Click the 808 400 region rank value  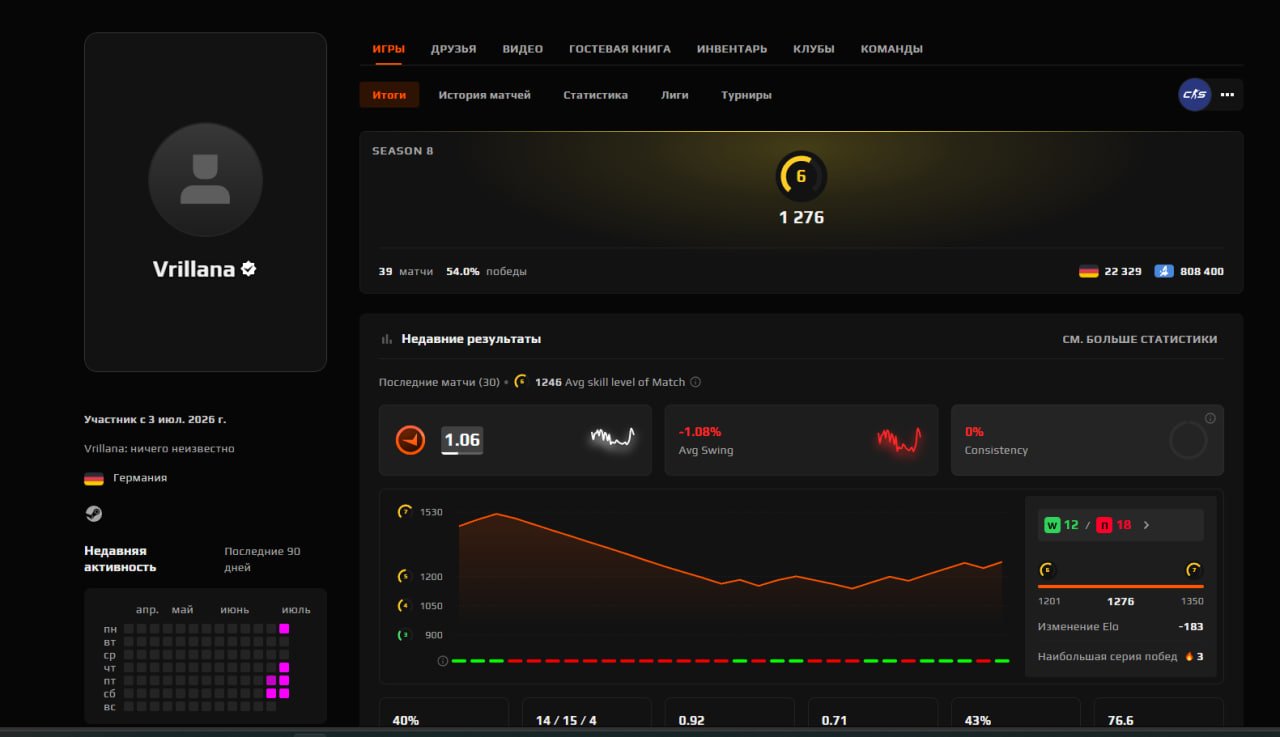pos(1201,271)
